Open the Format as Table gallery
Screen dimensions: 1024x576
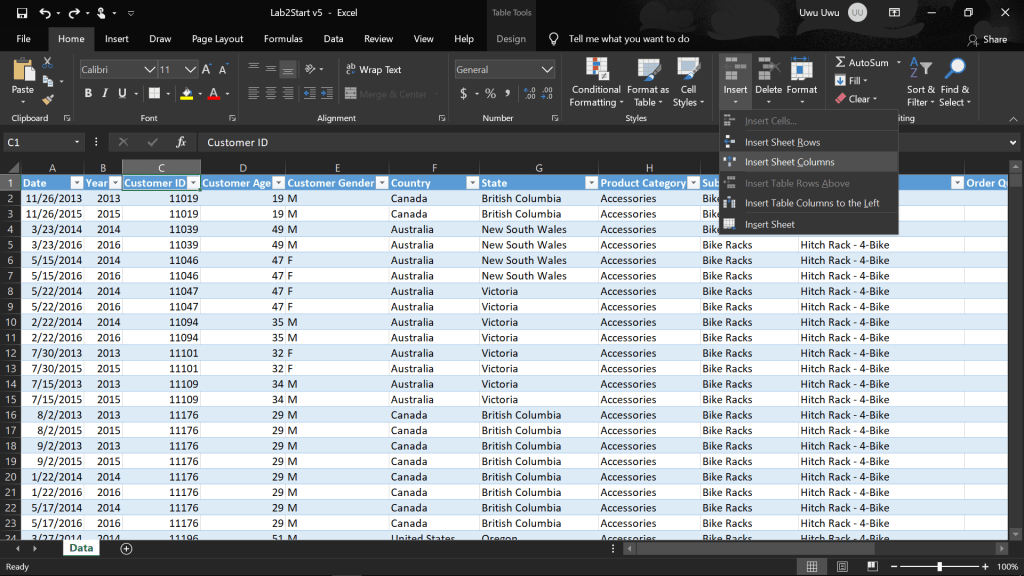647,81
